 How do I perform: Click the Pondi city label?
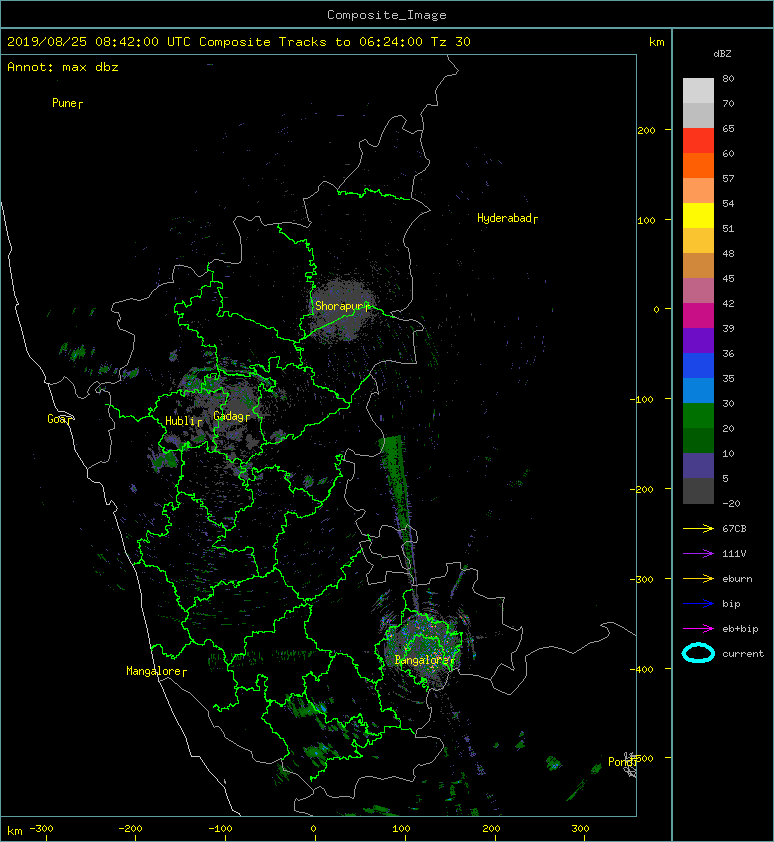(x=623, y=762)
